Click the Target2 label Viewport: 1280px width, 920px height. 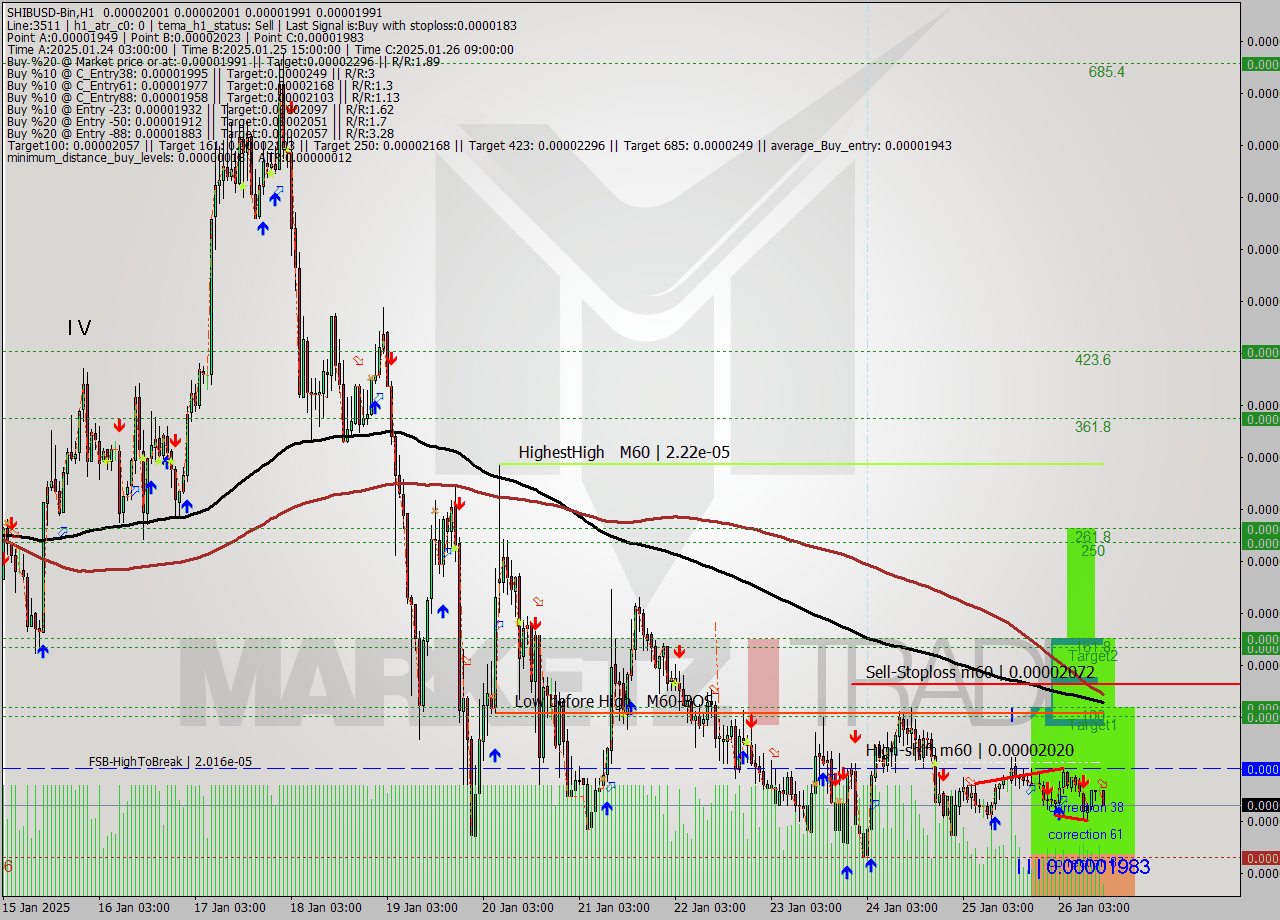(x=1093, y=657)
